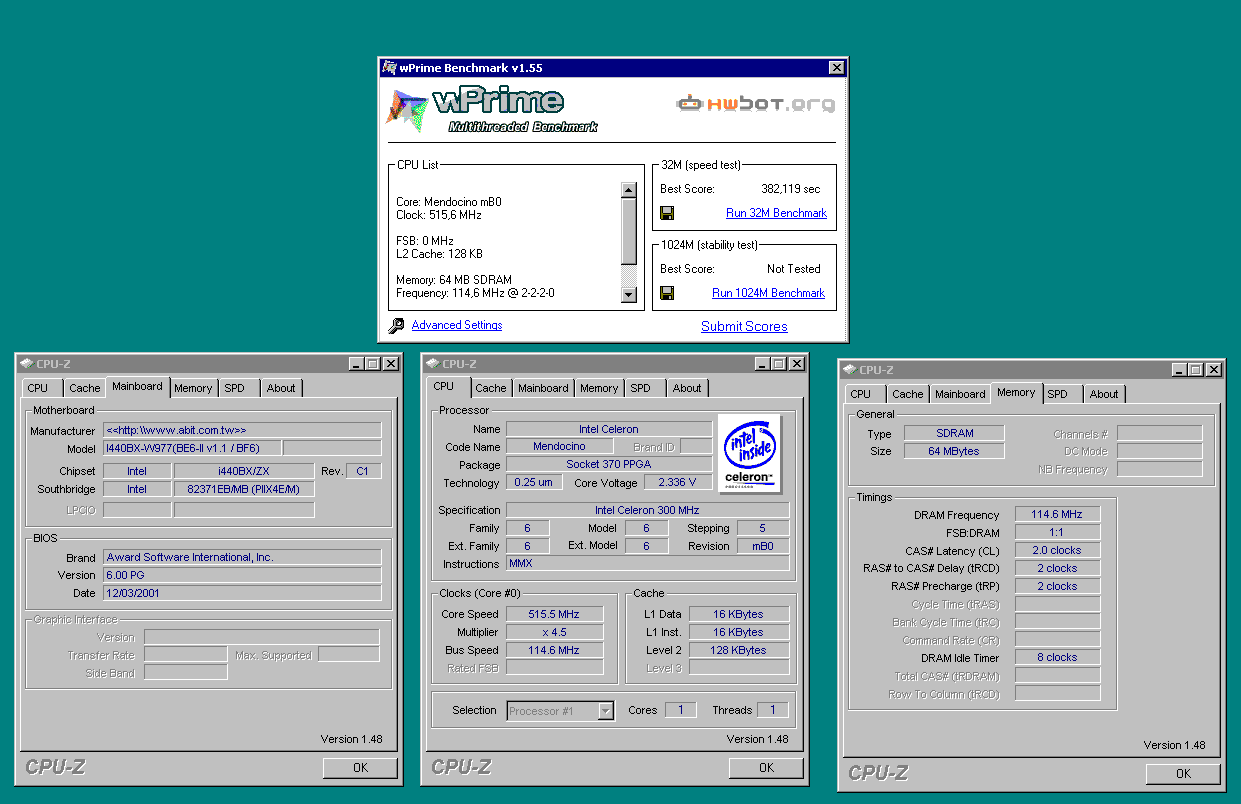Click OK in the Memory CPU-Z window
1241x804 pixels.
[1183, 774]
